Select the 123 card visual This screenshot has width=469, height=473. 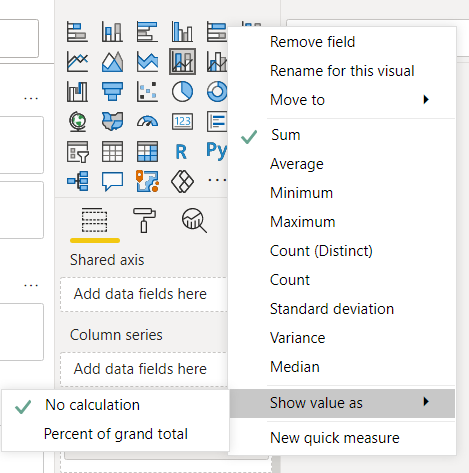[x=182, y=121]
